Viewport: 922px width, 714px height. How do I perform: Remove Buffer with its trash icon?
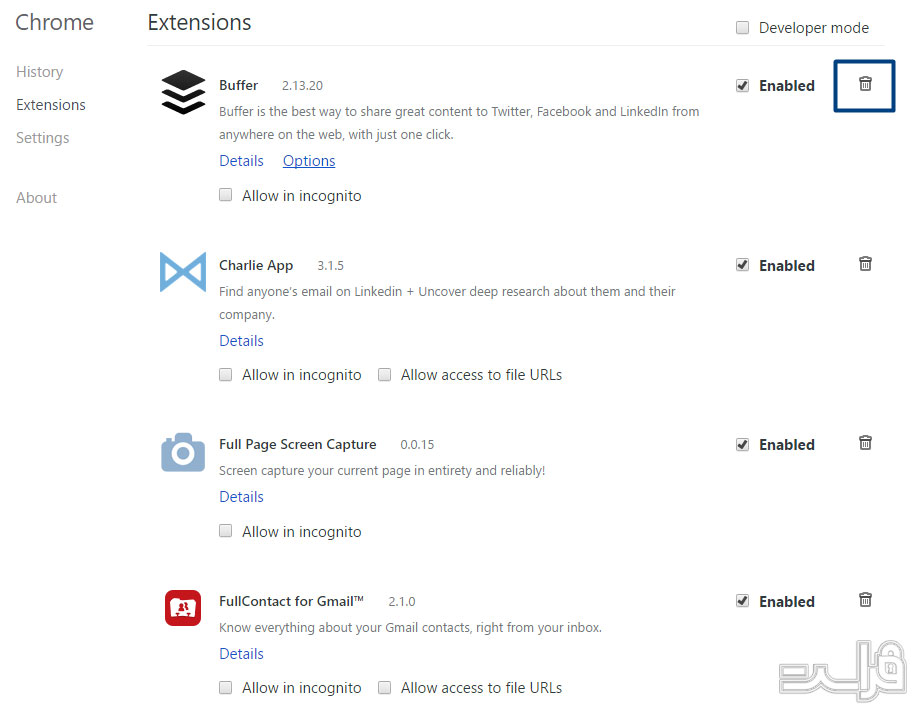(x=865, y=84)
